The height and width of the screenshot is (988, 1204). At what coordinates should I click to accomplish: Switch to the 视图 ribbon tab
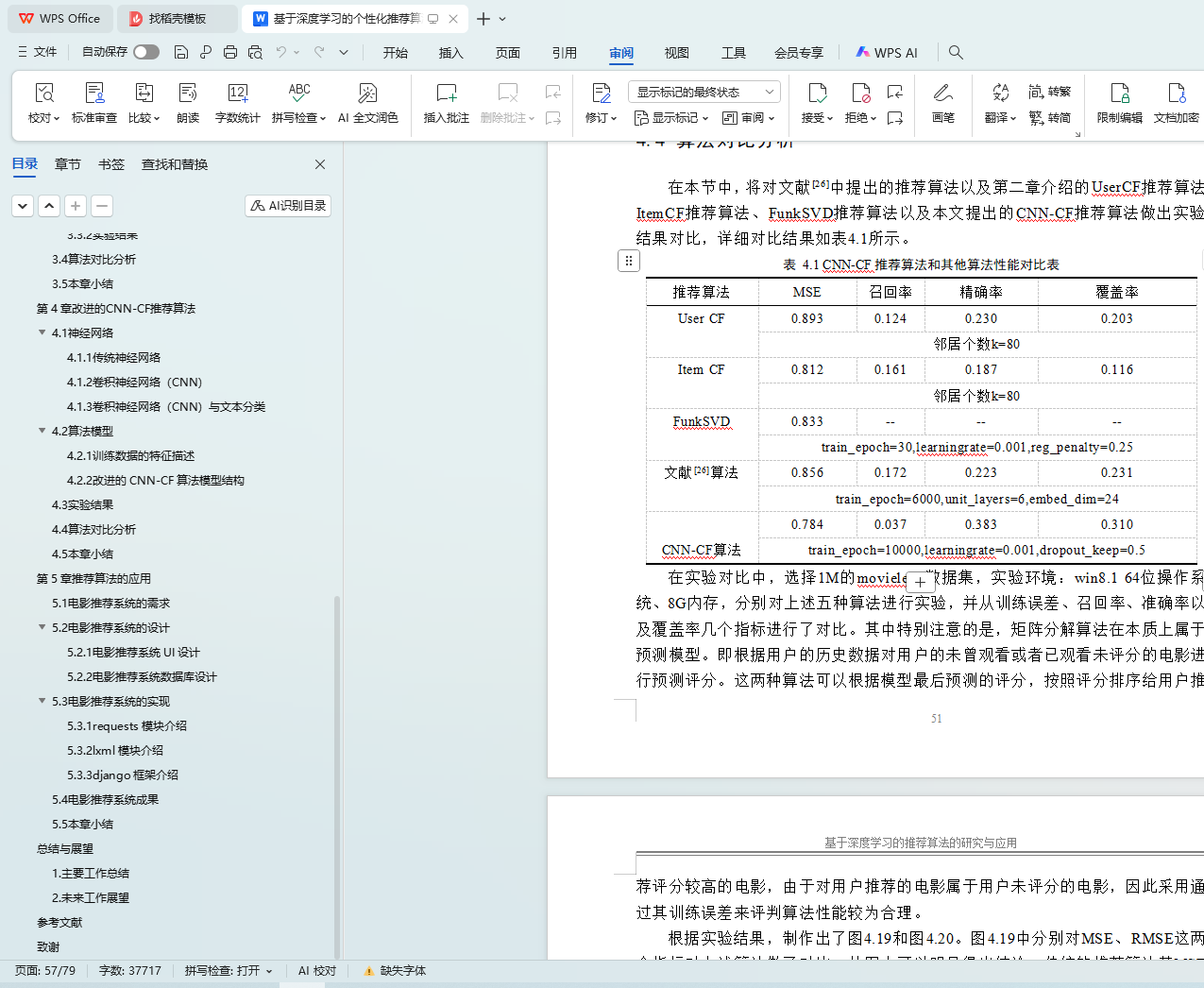pyautogui.click(x=677, y=53)
